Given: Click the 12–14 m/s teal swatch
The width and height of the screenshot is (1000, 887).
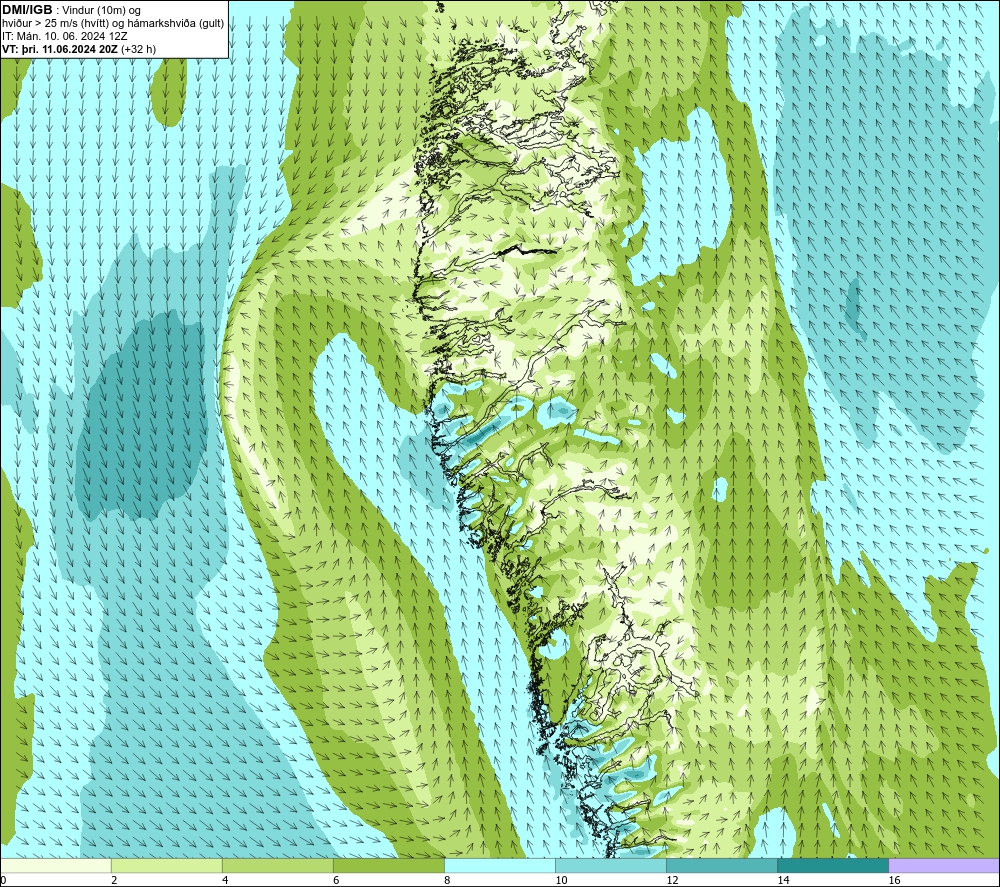Looking at the screenshot, I should (722, 865).
